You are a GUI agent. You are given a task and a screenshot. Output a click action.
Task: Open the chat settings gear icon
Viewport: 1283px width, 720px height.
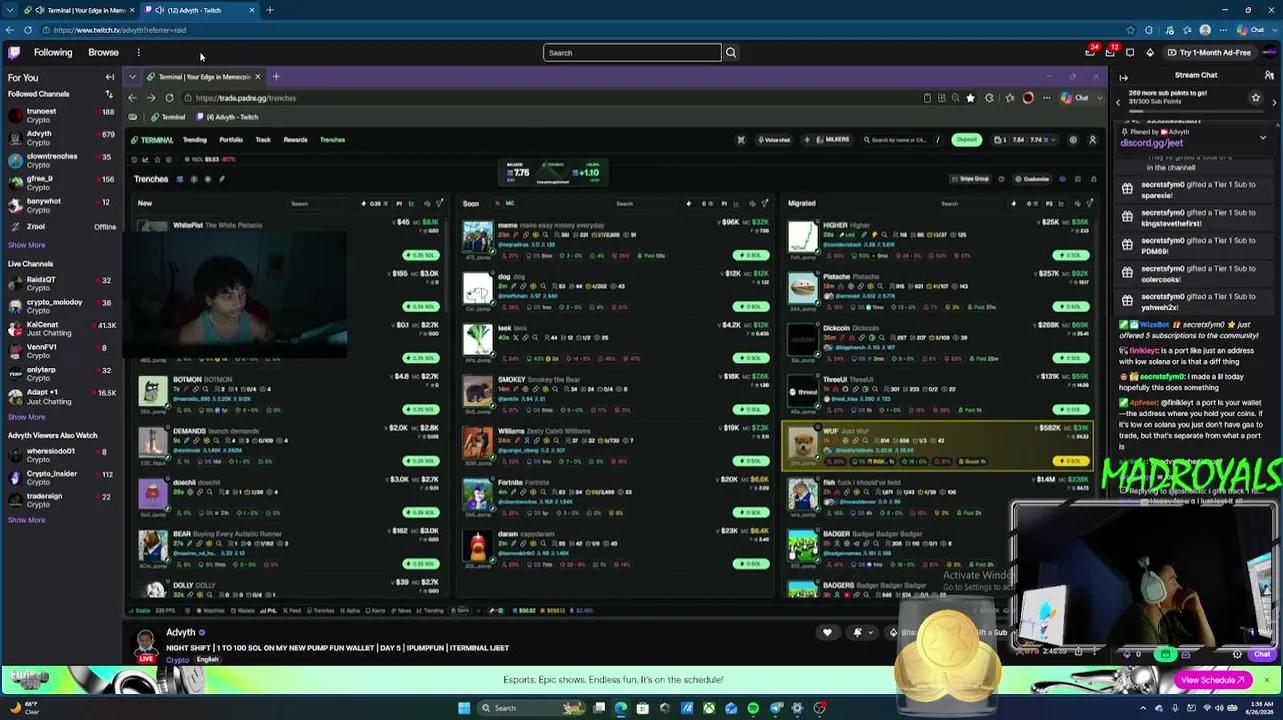(x=1237, y=654)
